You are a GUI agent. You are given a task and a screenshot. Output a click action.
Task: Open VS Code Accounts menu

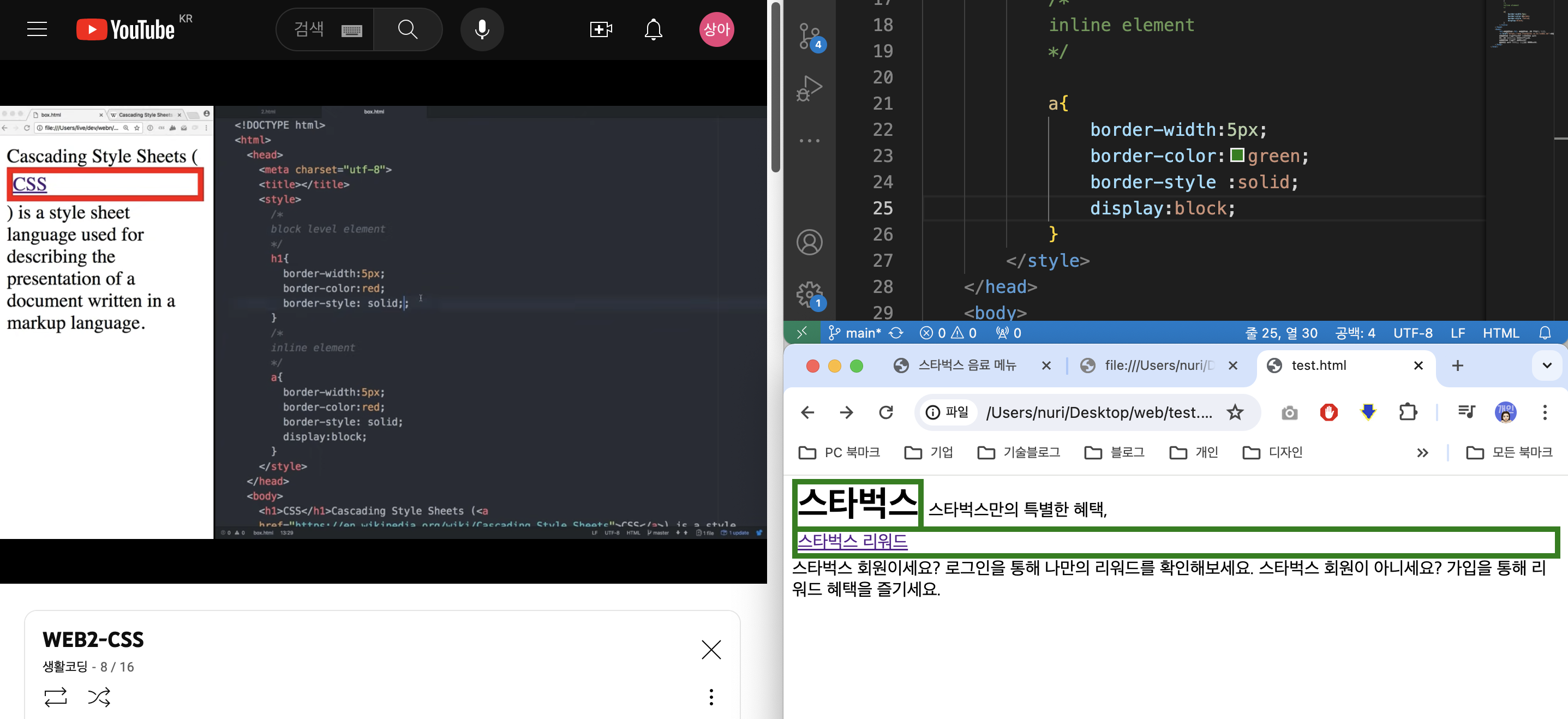[x=810, y=242]
